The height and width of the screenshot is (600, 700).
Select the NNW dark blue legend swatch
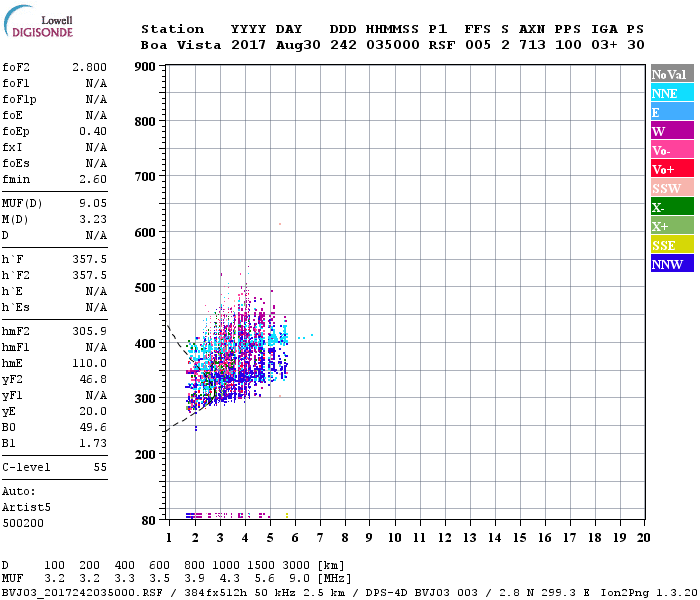pyautogui.click(x=672, y=263)
